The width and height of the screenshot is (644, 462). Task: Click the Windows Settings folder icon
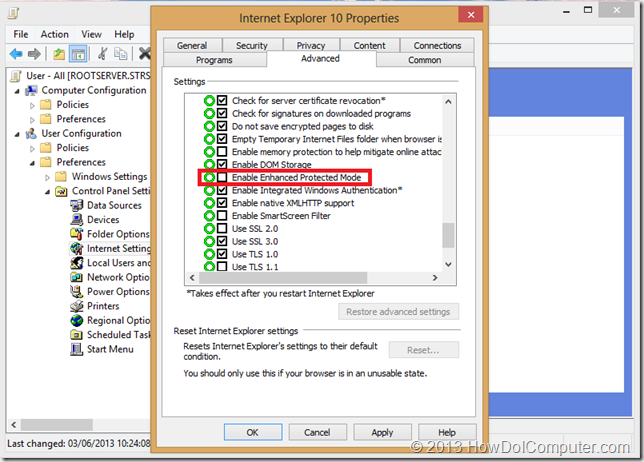point(62,177)
